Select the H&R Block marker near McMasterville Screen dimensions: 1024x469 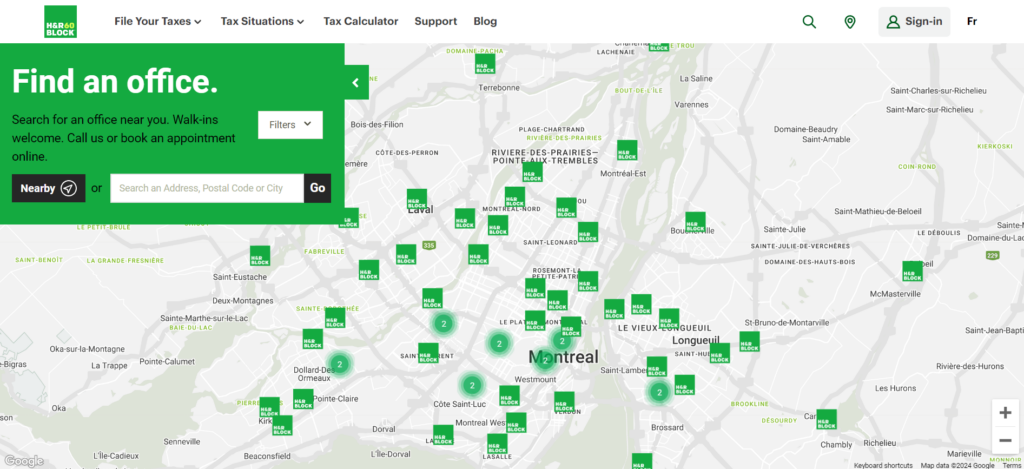(x=912, y=271)
